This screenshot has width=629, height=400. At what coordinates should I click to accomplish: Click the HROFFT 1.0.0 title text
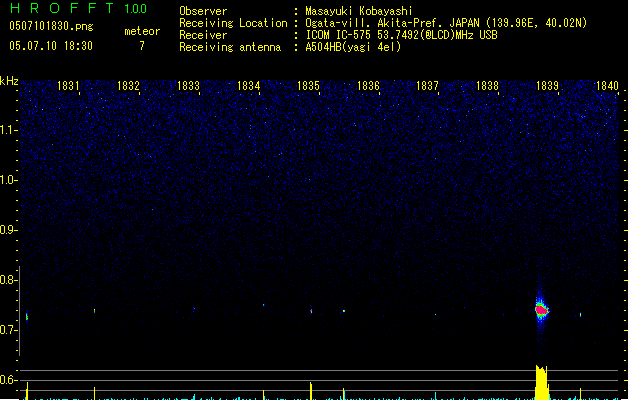click(x=79, y=8)
